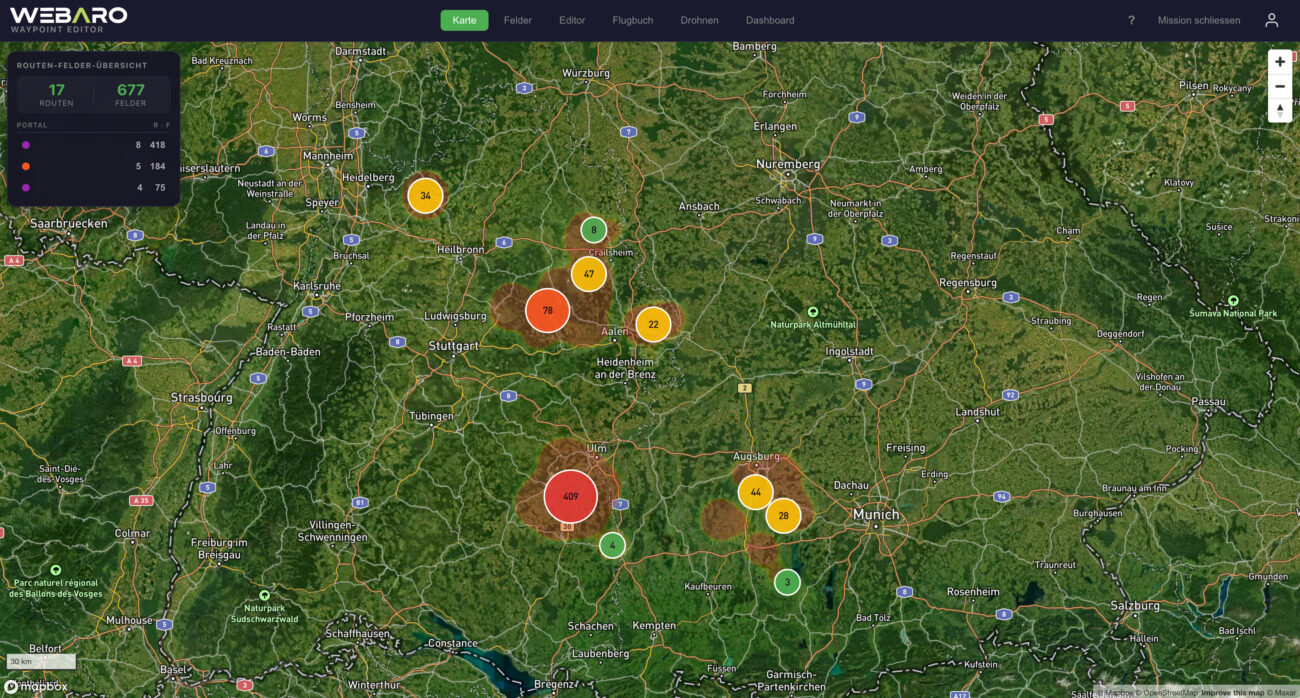Click Mission schliessen button
Image resolution: width=1300 pixels, height=698 pixels.
(1199, 20)
